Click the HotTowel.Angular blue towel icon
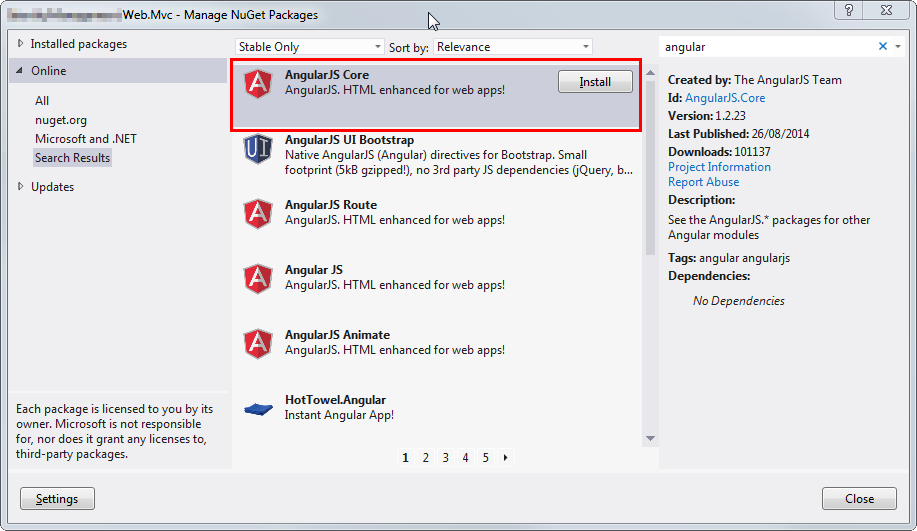 [x=258, y=409]
